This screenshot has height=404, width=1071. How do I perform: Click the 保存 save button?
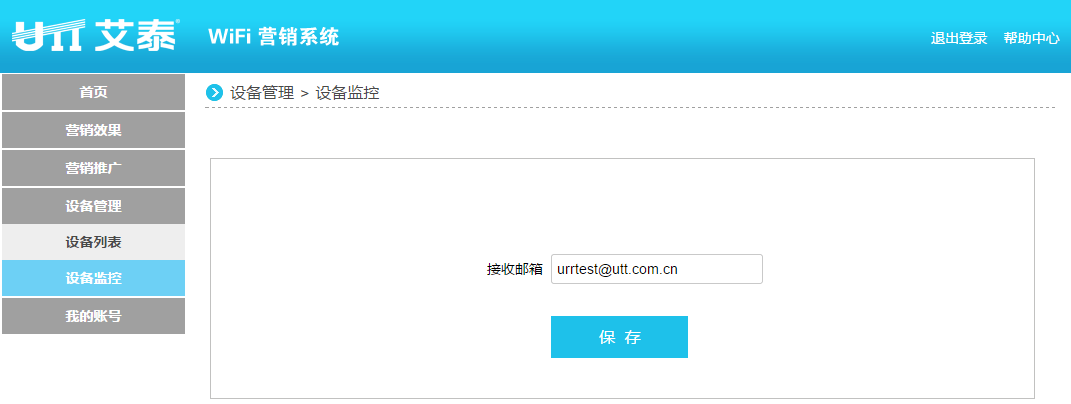619,337
